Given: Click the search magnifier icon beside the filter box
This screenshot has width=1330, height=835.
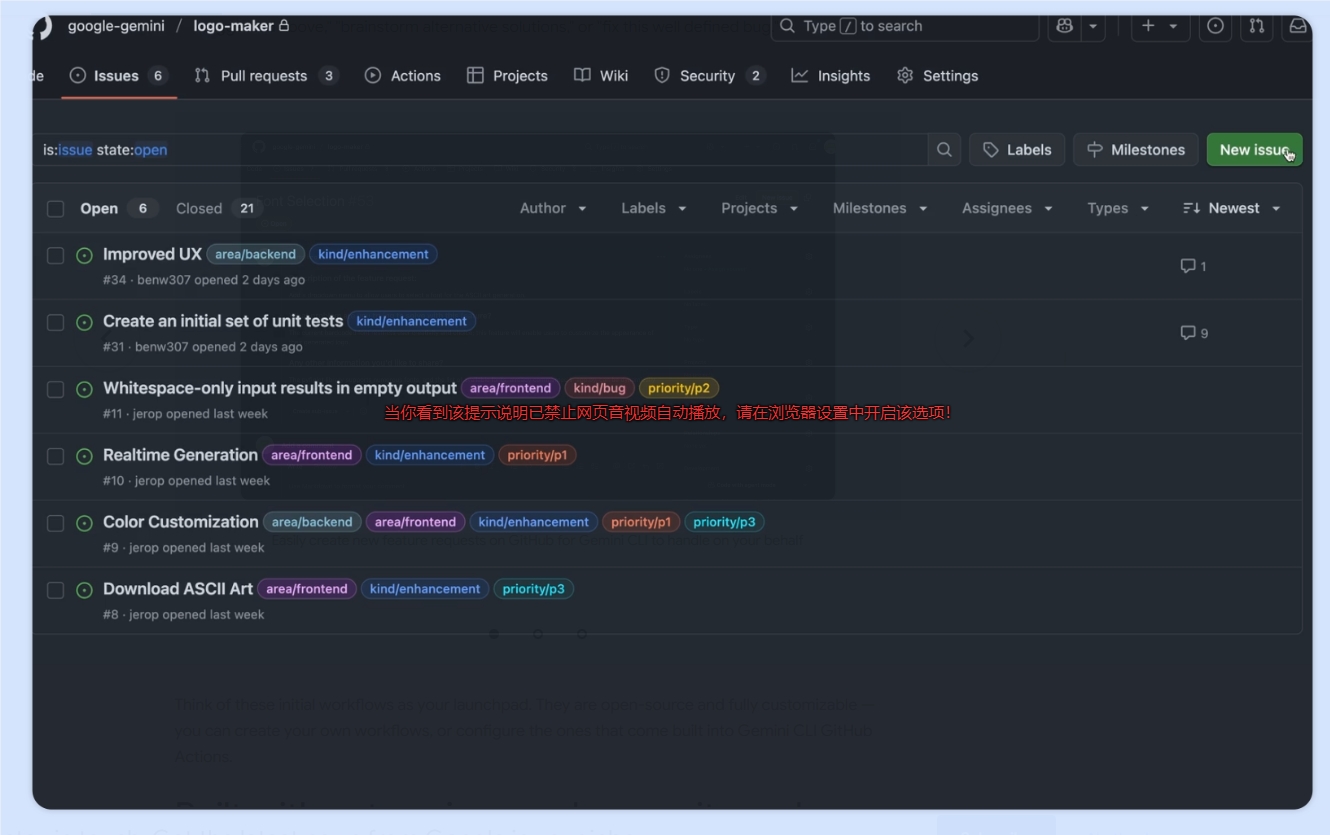Looking at the screenshot, I should pos(944,150).
